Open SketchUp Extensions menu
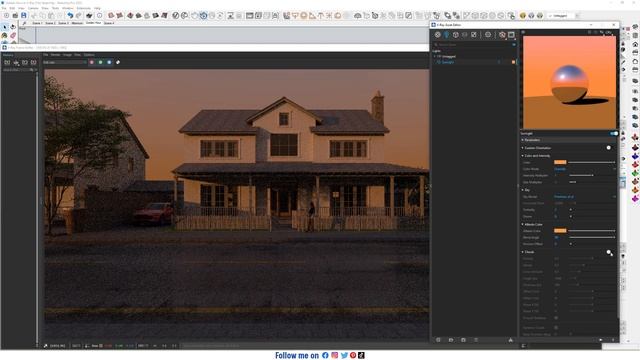The height and width of the screenshot is (360, 640). pyautogui.click(x=84, y=8)
